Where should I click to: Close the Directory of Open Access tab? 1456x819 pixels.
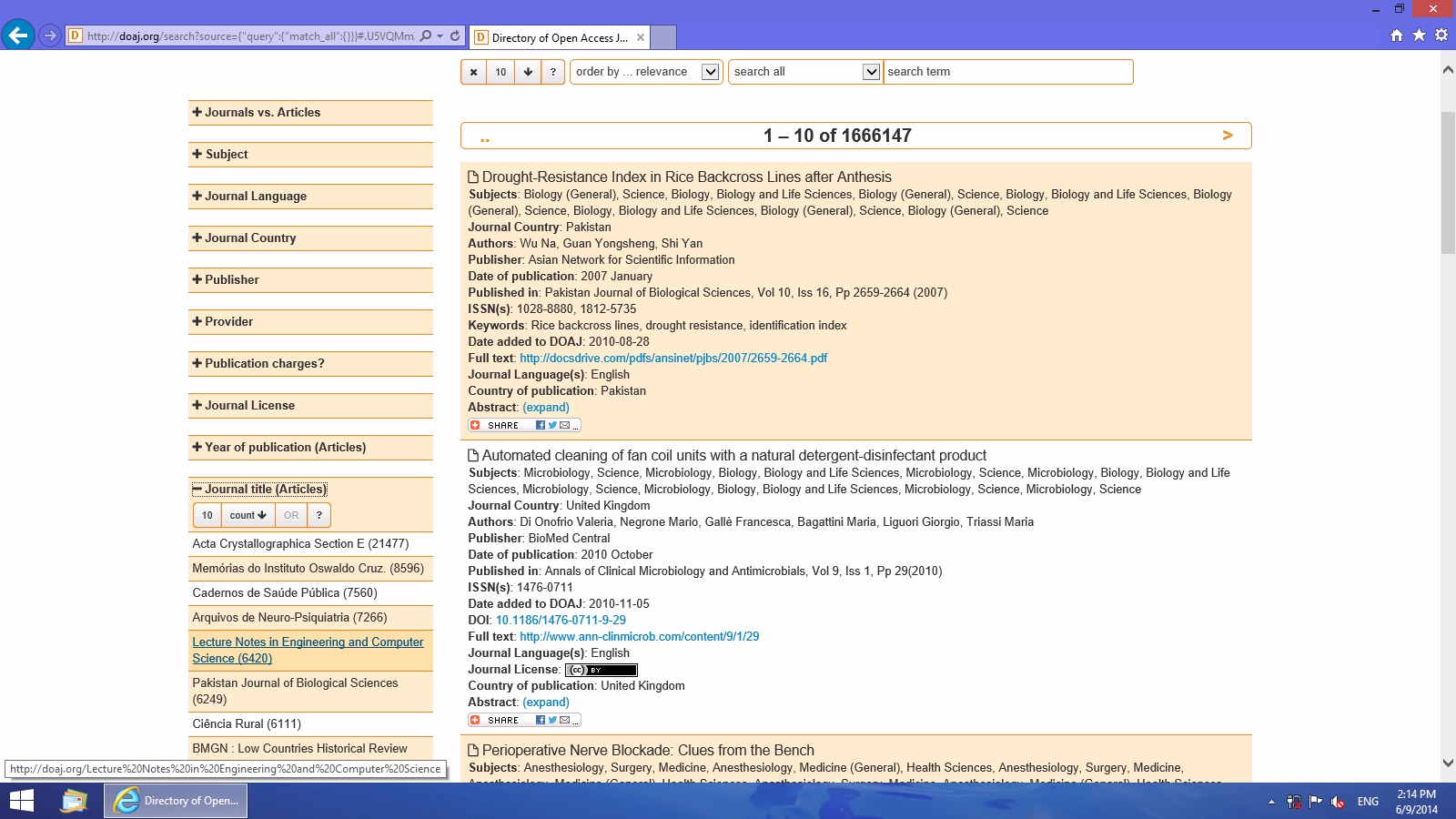click(x=641, y=37)
